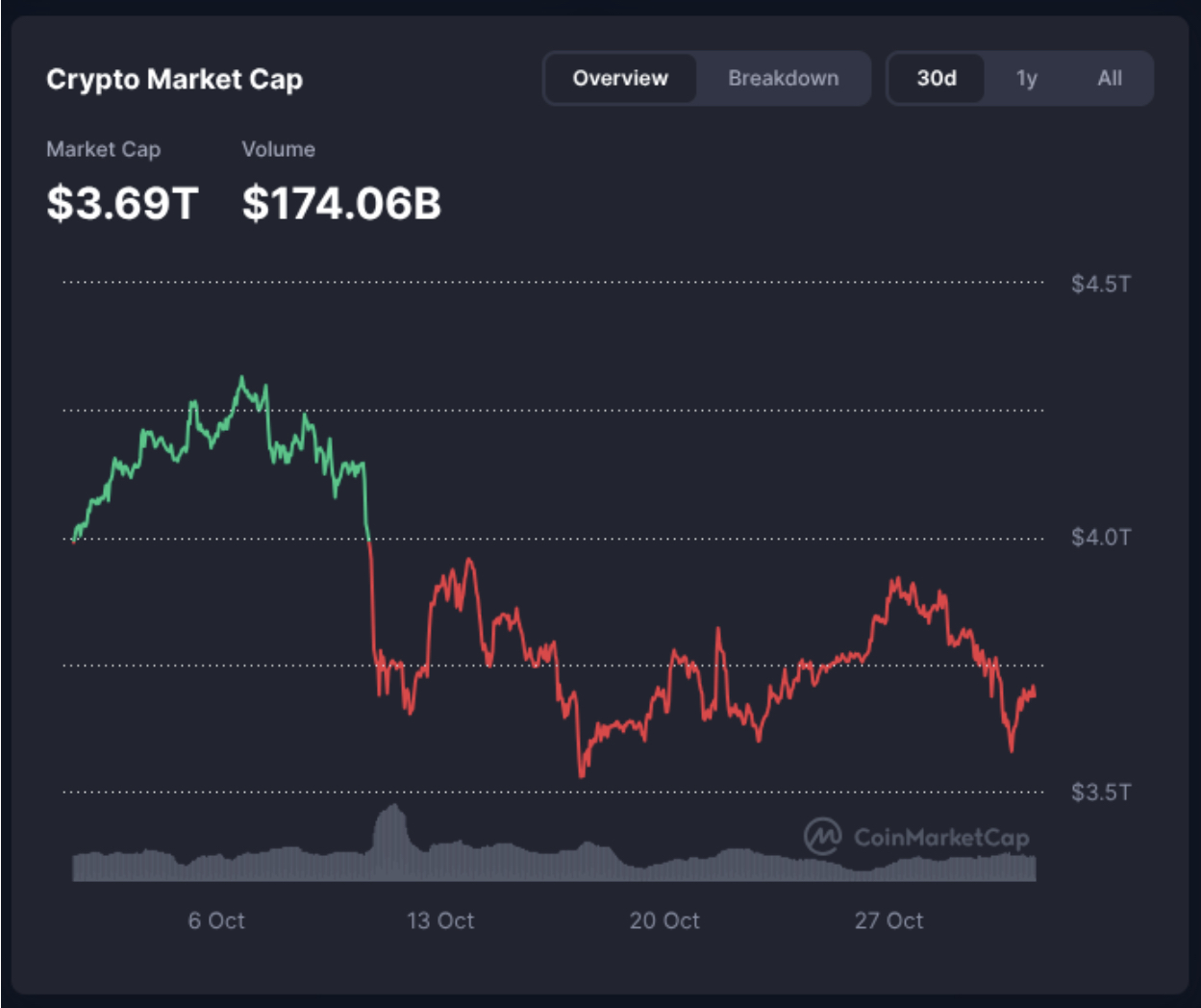Click the $4.5T y-axis label
This screenshot has height=1008, width=1201.
pyautogui.click(x=1100, y=284)
